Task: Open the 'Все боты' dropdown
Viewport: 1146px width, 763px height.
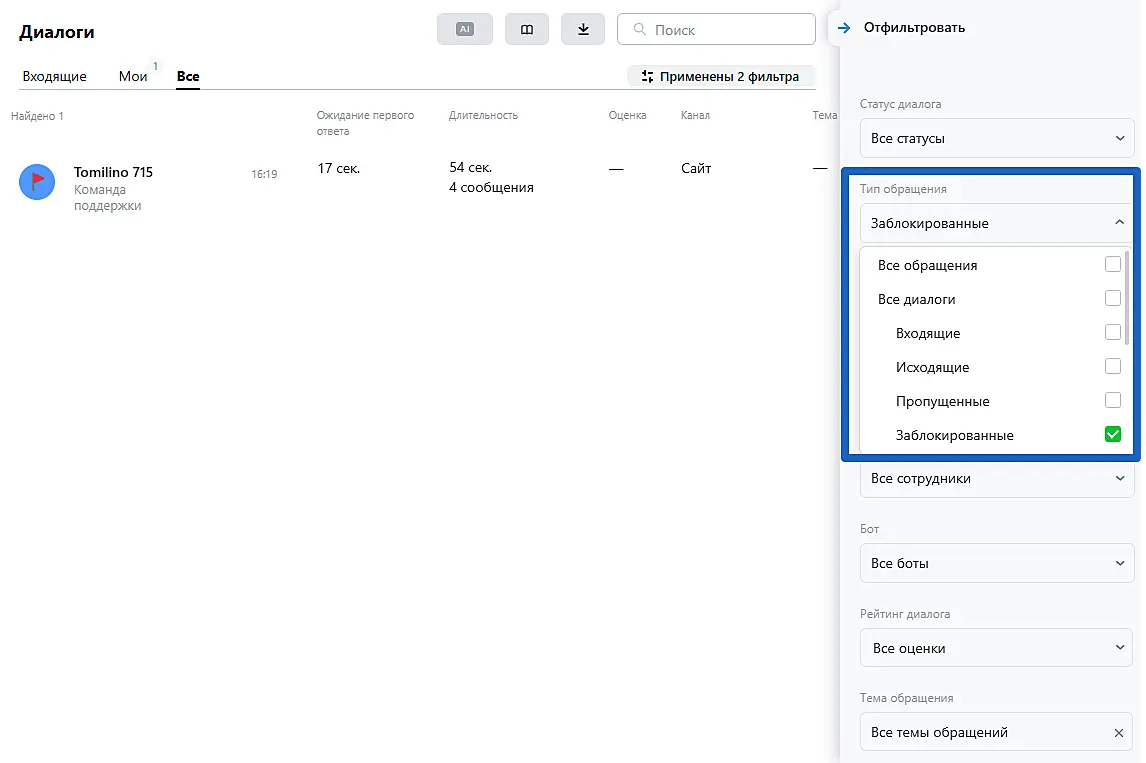Action: (997, 563)
